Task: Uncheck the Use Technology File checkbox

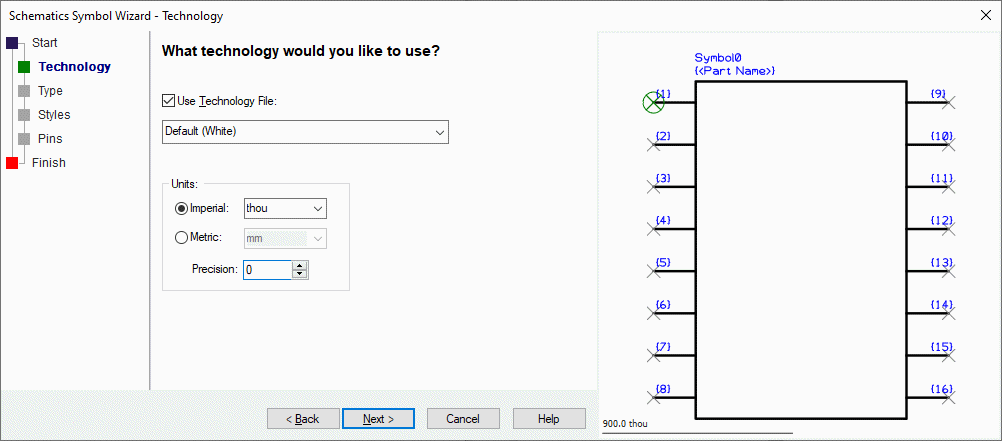Action: point(168,101)
